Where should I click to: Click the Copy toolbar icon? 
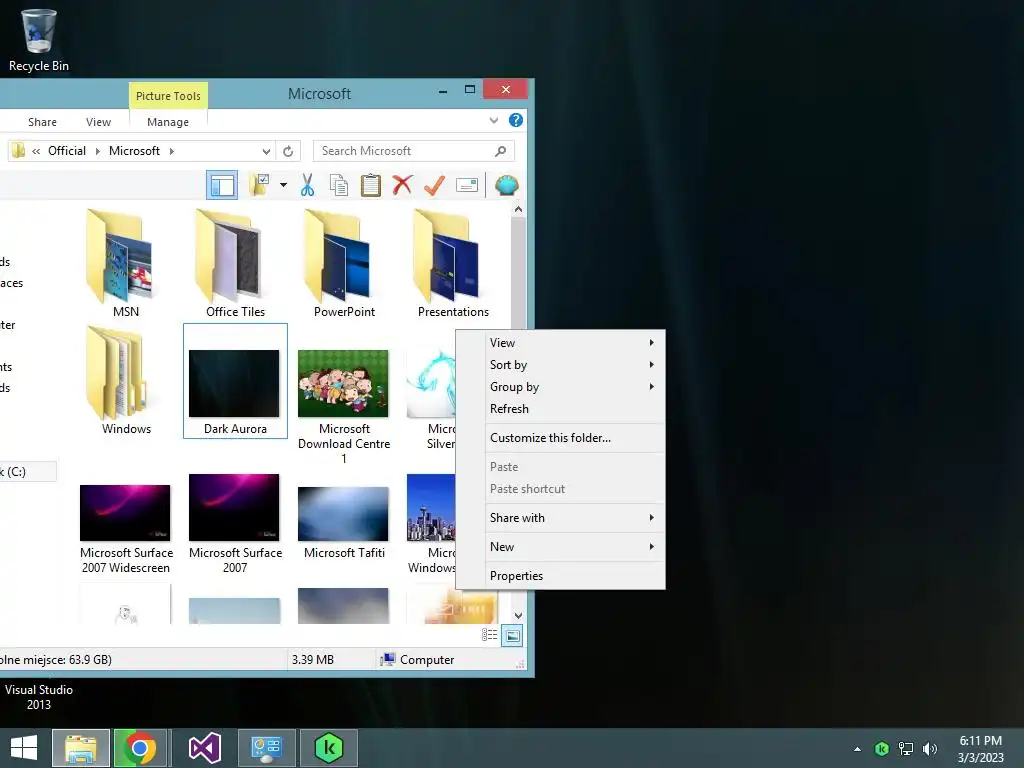coord(339,185)
